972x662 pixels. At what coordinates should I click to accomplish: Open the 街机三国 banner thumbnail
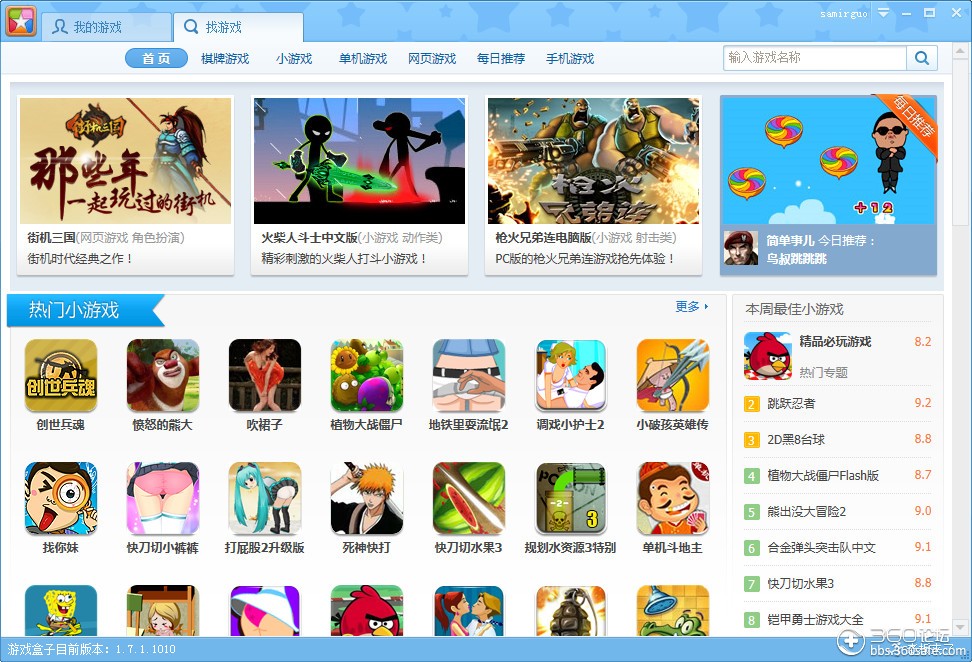pyautogui.click(x=125, y=161)
